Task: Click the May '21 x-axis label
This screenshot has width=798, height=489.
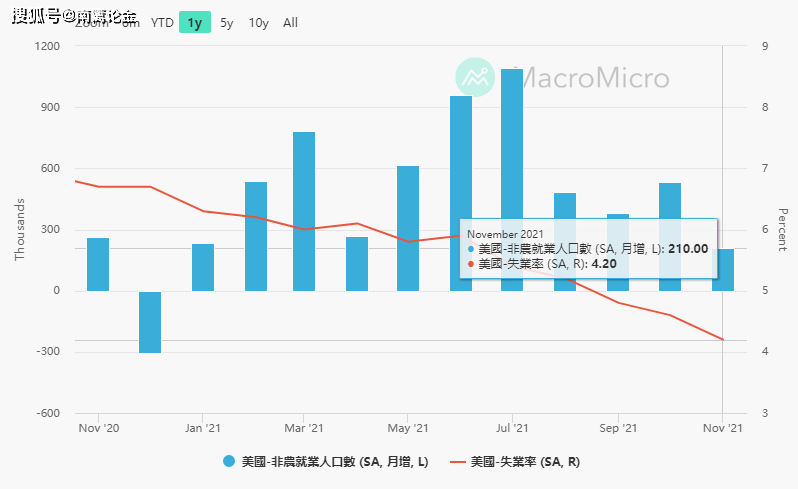Action: point(408,428)
